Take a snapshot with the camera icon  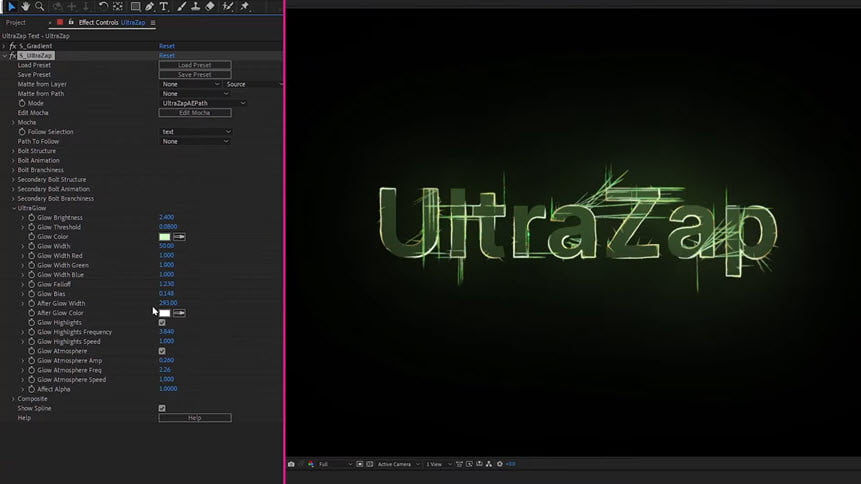(291, 464)
